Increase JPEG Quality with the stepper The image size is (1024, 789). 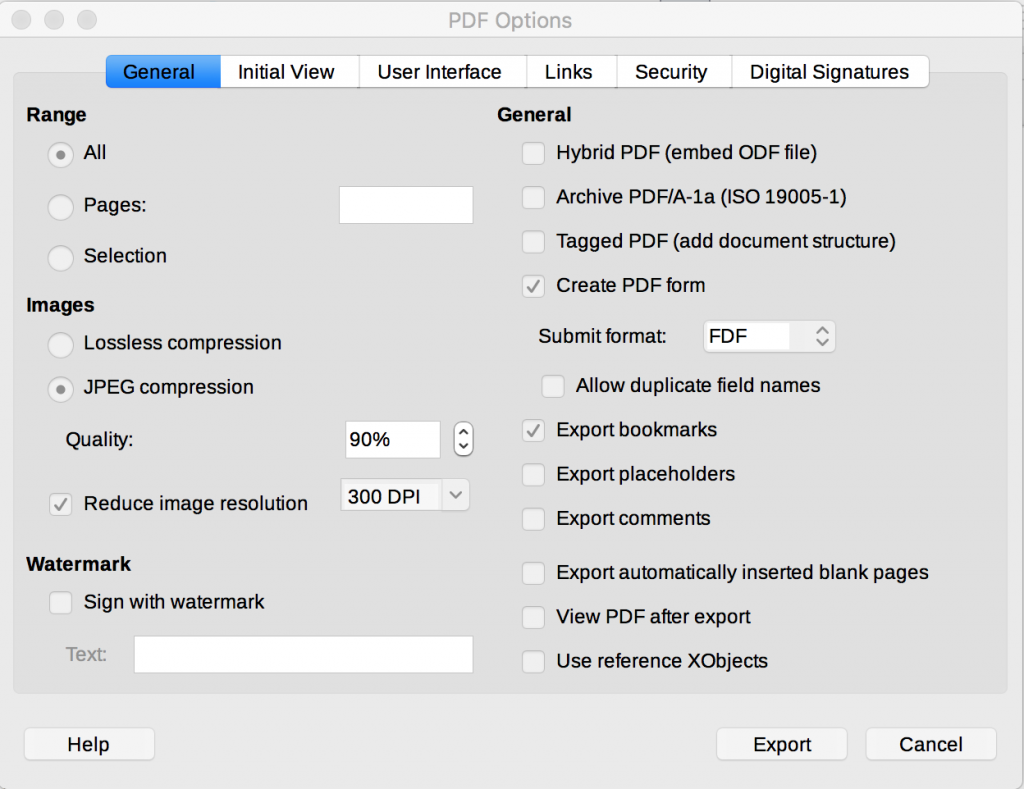pyautogui.click(x=463, y=432)
